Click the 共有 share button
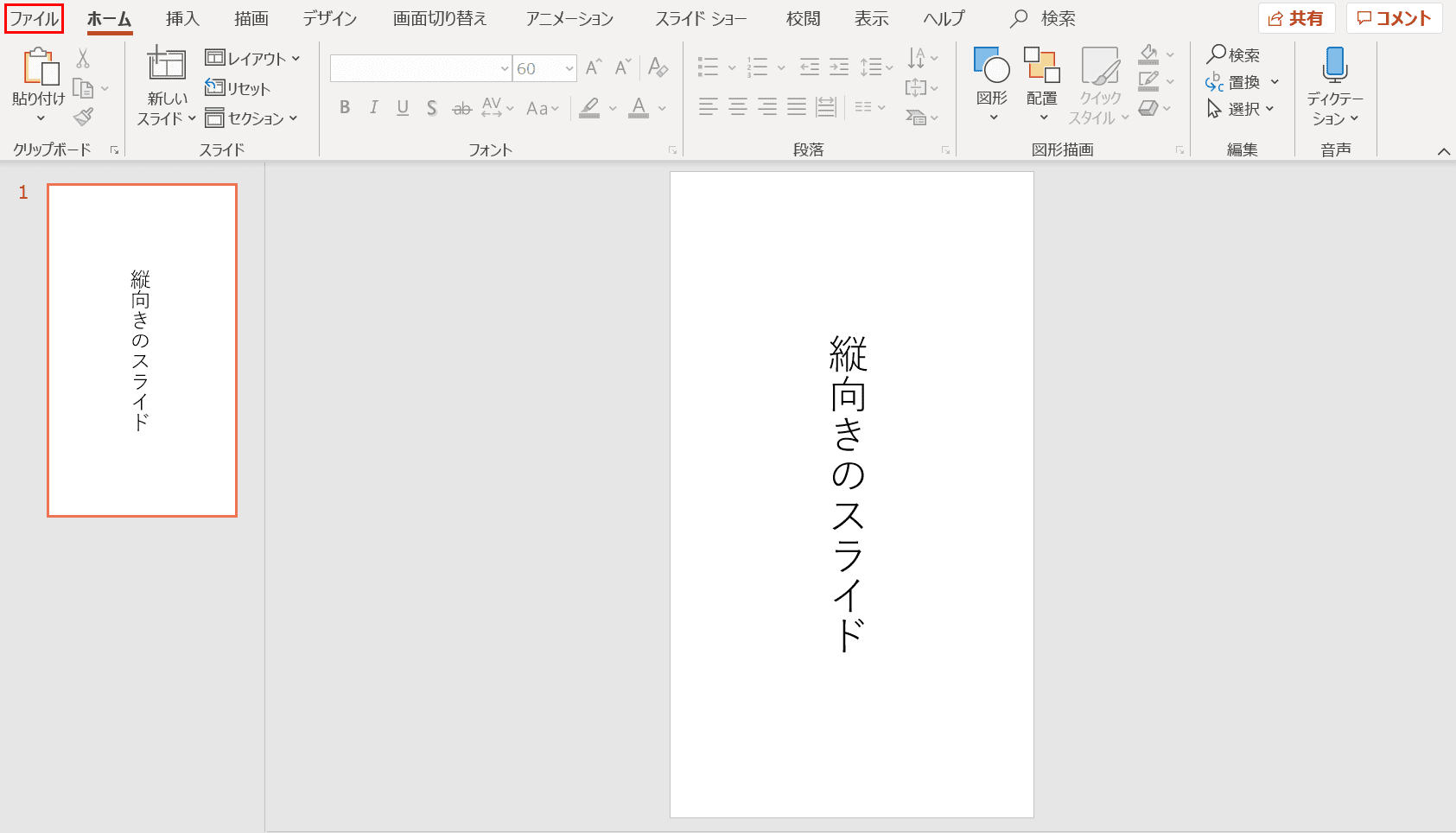Screen dimensions: 1456x833 pos(1296,18)
